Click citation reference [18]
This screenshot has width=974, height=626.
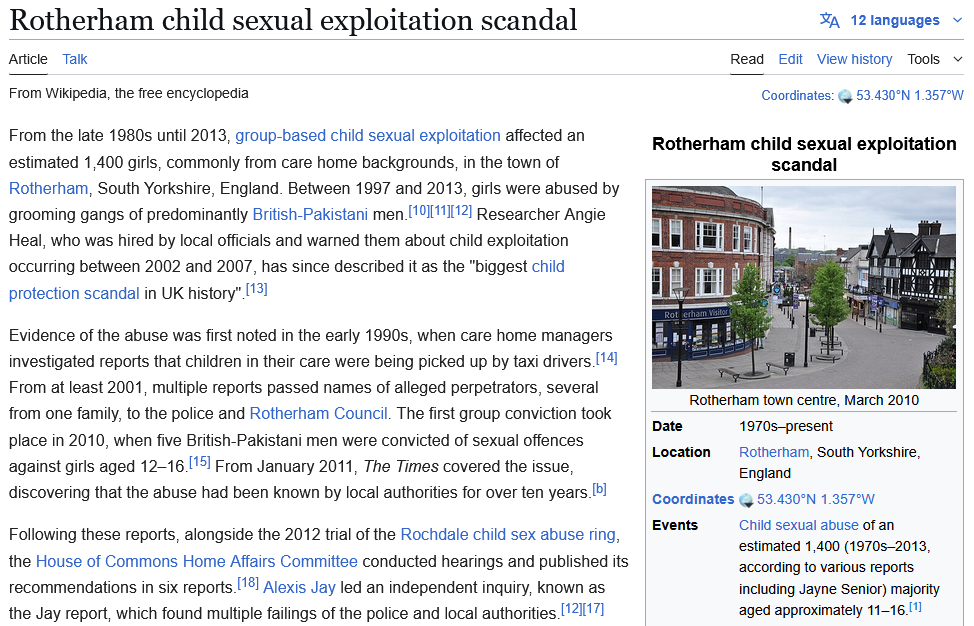click(248, 583)
